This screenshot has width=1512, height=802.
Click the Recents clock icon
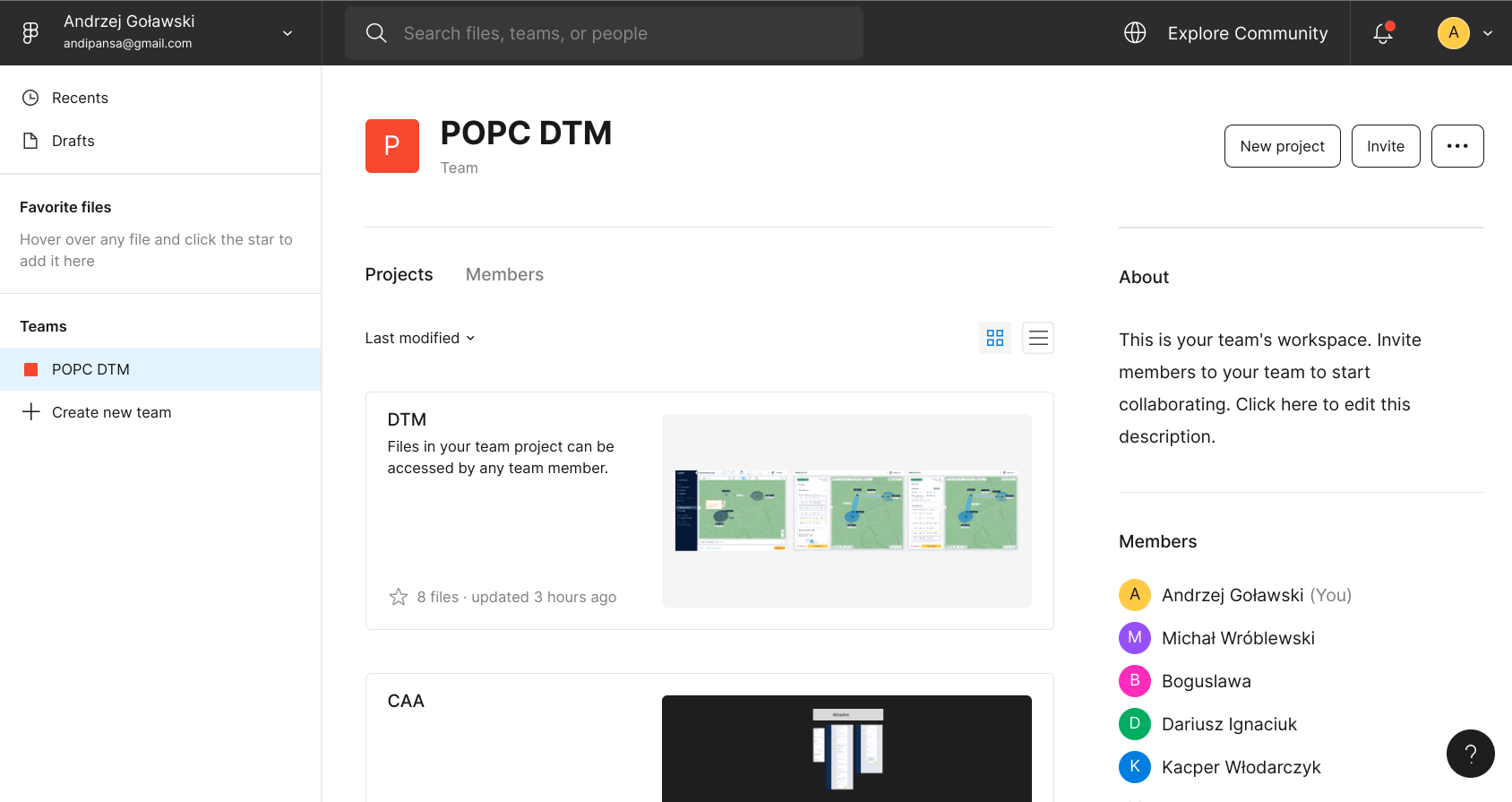(x=30, y=98)
